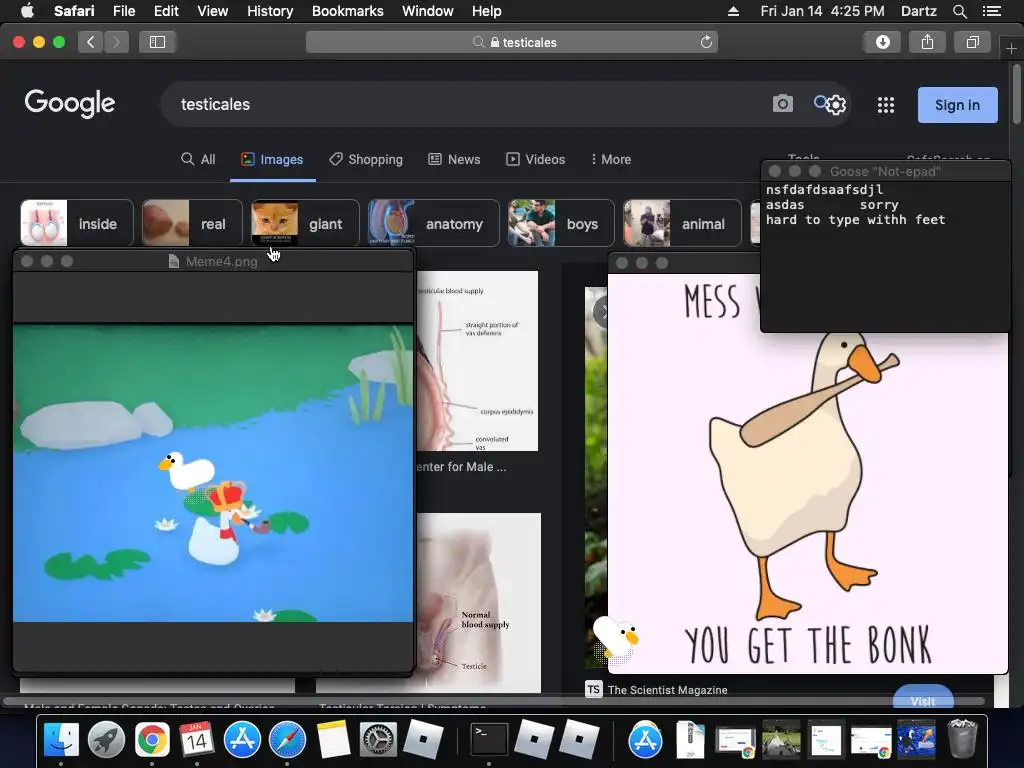Viewport: 1024px width, 768px height.
Task: Open the Dartz user menu
Action: tap(918, 11)
